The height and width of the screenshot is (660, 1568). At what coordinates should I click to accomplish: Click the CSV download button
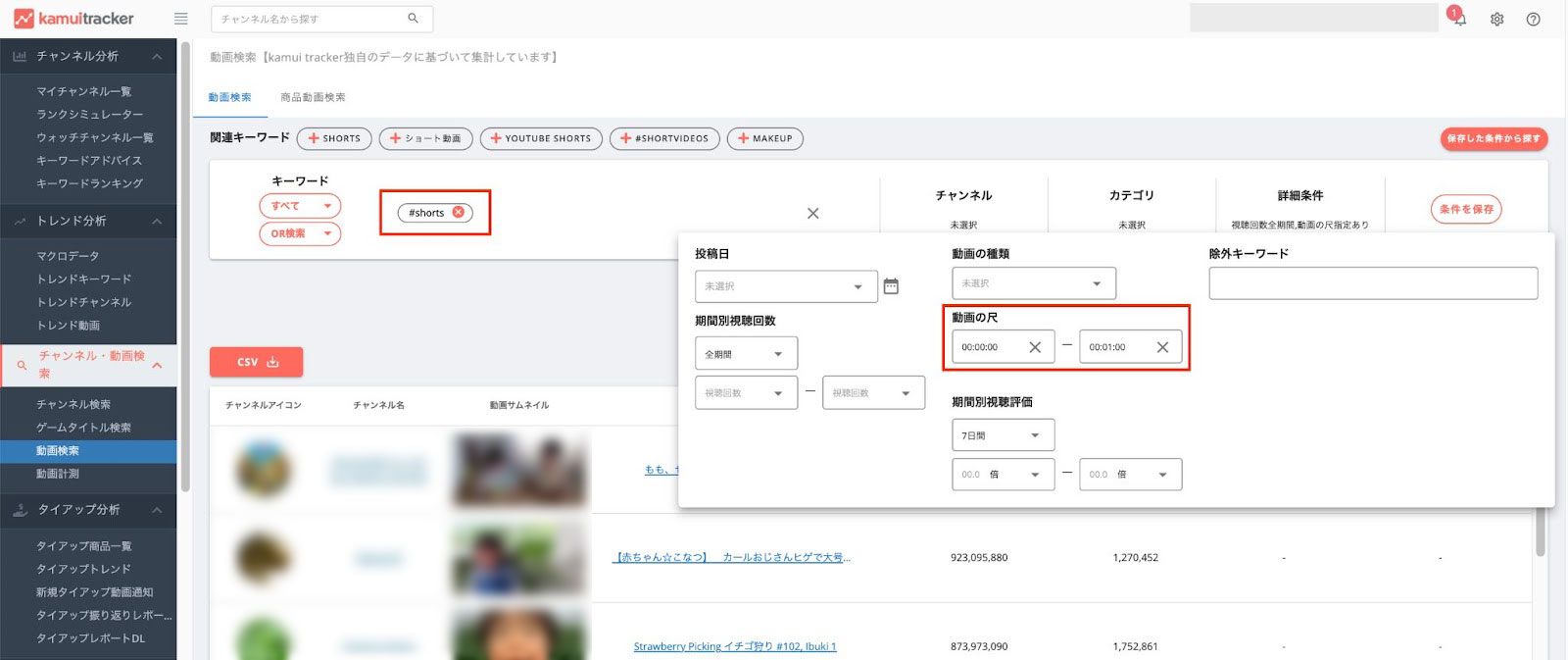click(x=256, y=362)
